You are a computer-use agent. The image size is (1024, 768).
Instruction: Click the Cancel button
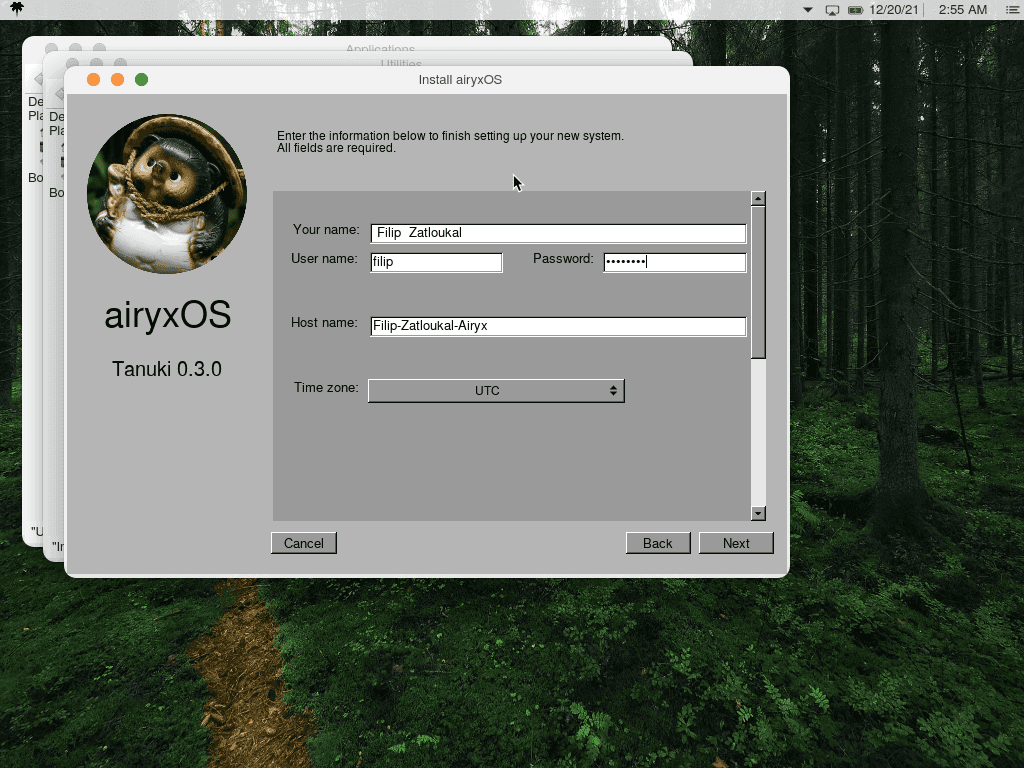[303, 543]
